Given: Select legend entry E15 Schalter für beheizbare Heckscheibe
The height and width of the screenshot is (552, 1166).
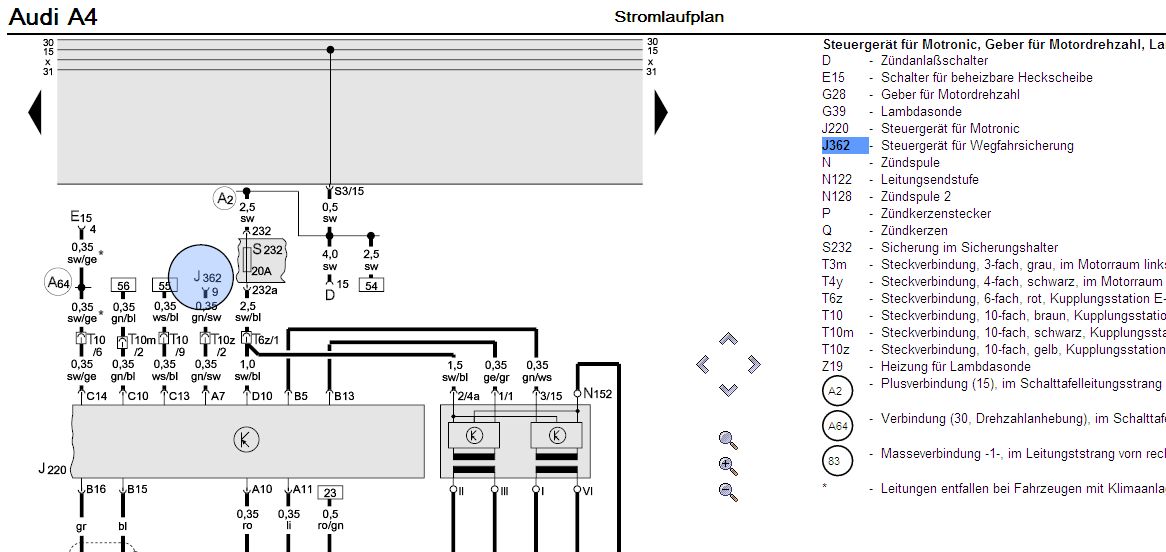Looking at the screenshot, I should [x=957, y=77].
